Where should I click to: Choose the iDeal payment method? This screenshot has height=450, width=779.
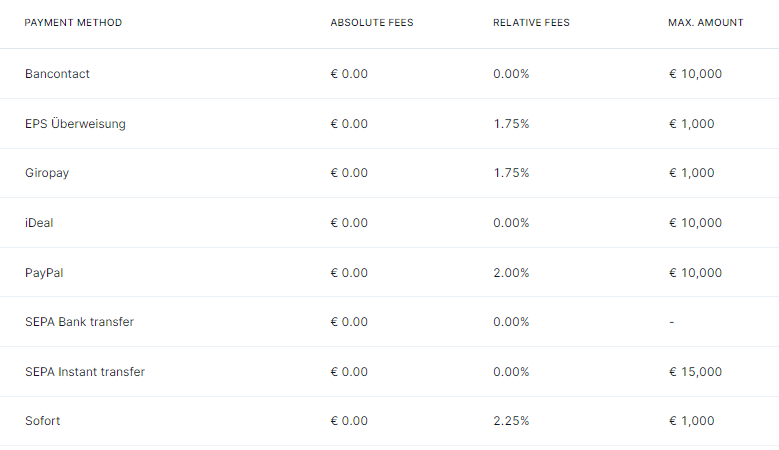(390, 223)
